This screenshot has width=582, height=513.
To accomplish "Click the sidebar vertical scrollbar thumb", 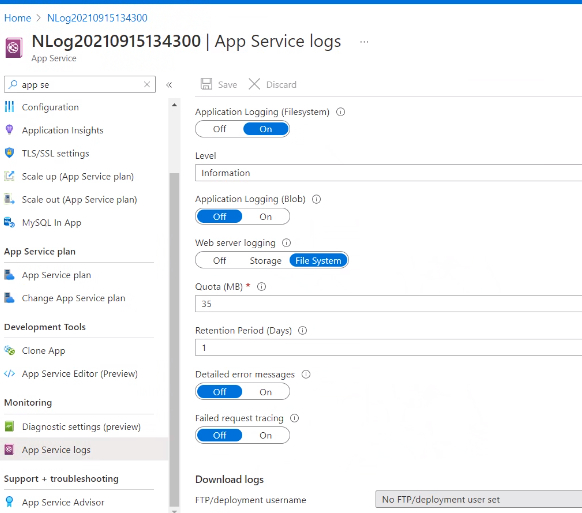I will pos(174,339).
